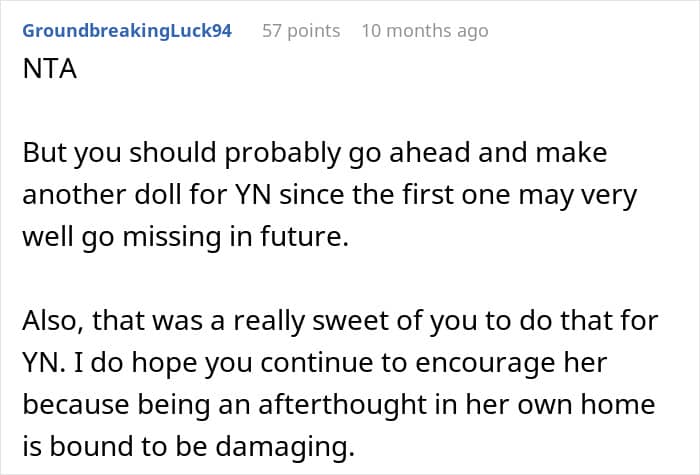The width and height of the screenshot is (700, 475).
Task: Click the line 'well go missing in future.'
Action: click(185, 238)
